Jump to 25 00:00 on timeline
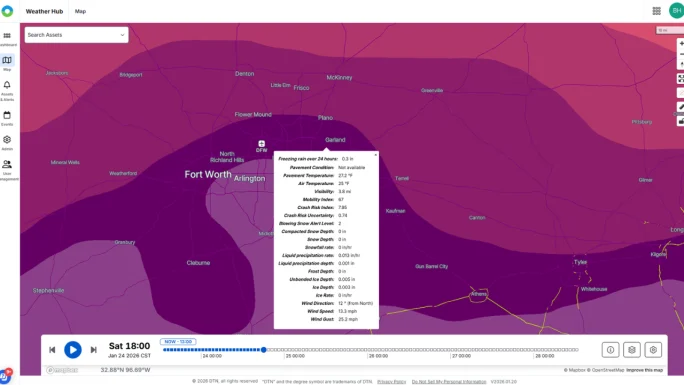 tap(295, 356)
